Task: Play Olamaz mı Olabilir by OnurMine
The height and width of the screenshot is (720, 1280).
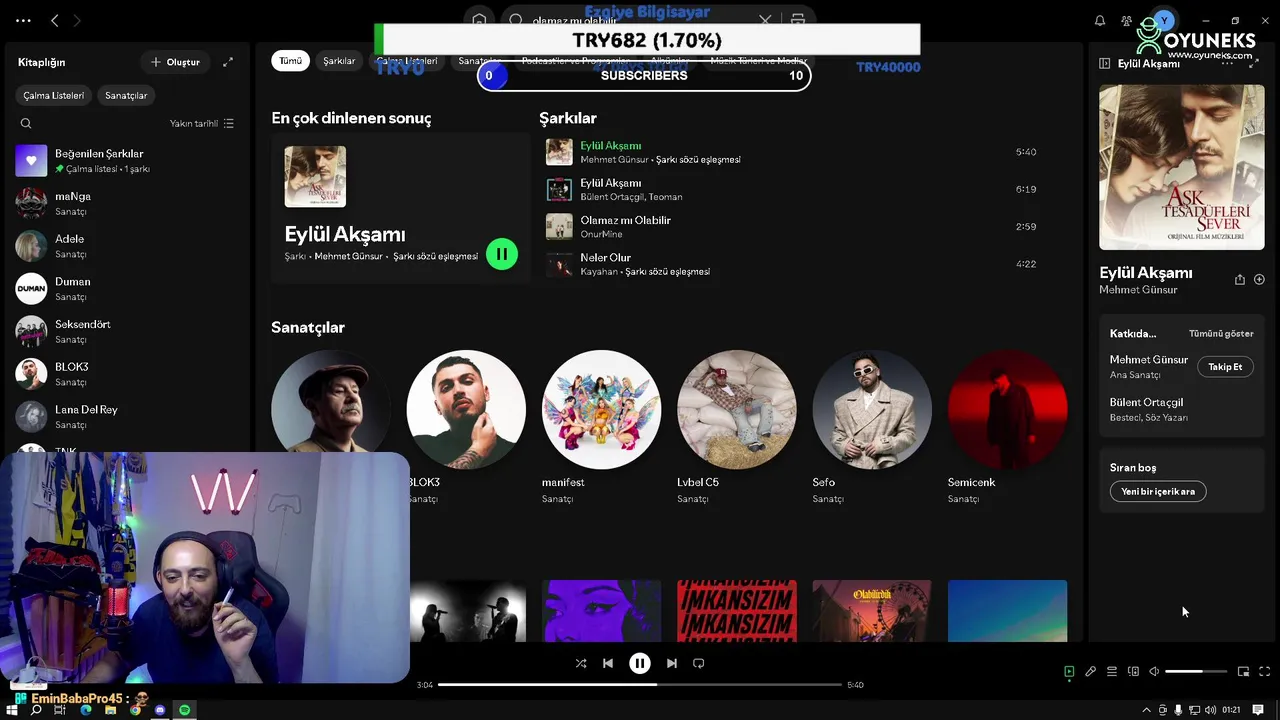Action: click(795, 226)
